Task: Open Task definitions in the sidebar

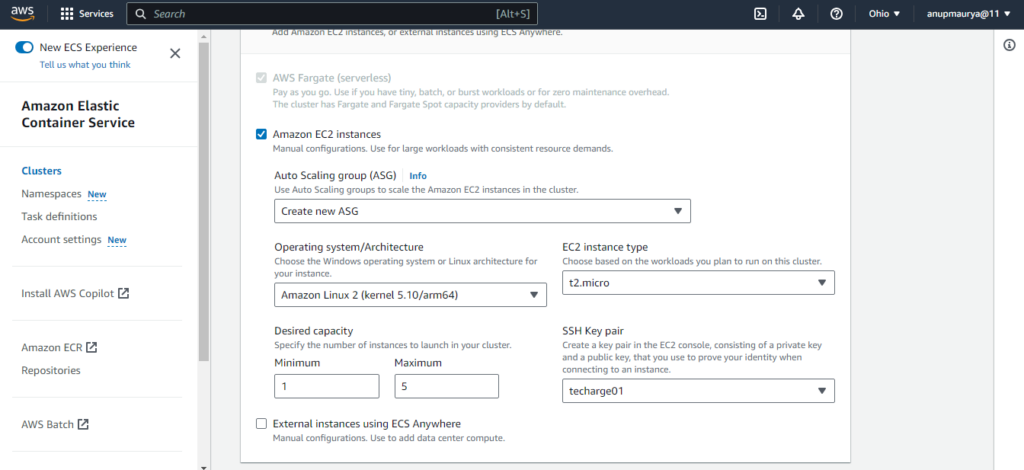Action: click(x=59, y=216)
